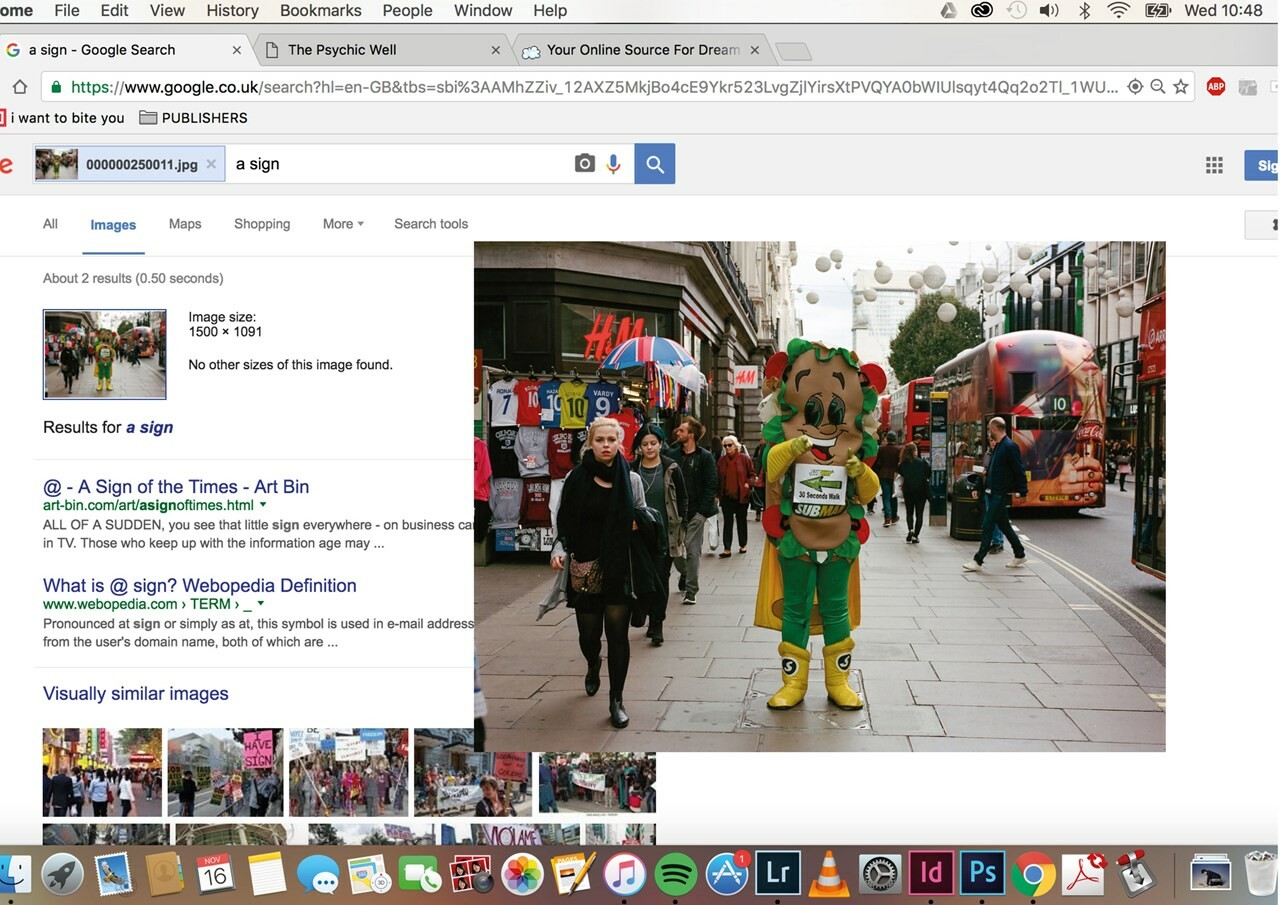Select the 'Maps' search category
This screenshot has height=905, width=1280.
click(185, 224)
